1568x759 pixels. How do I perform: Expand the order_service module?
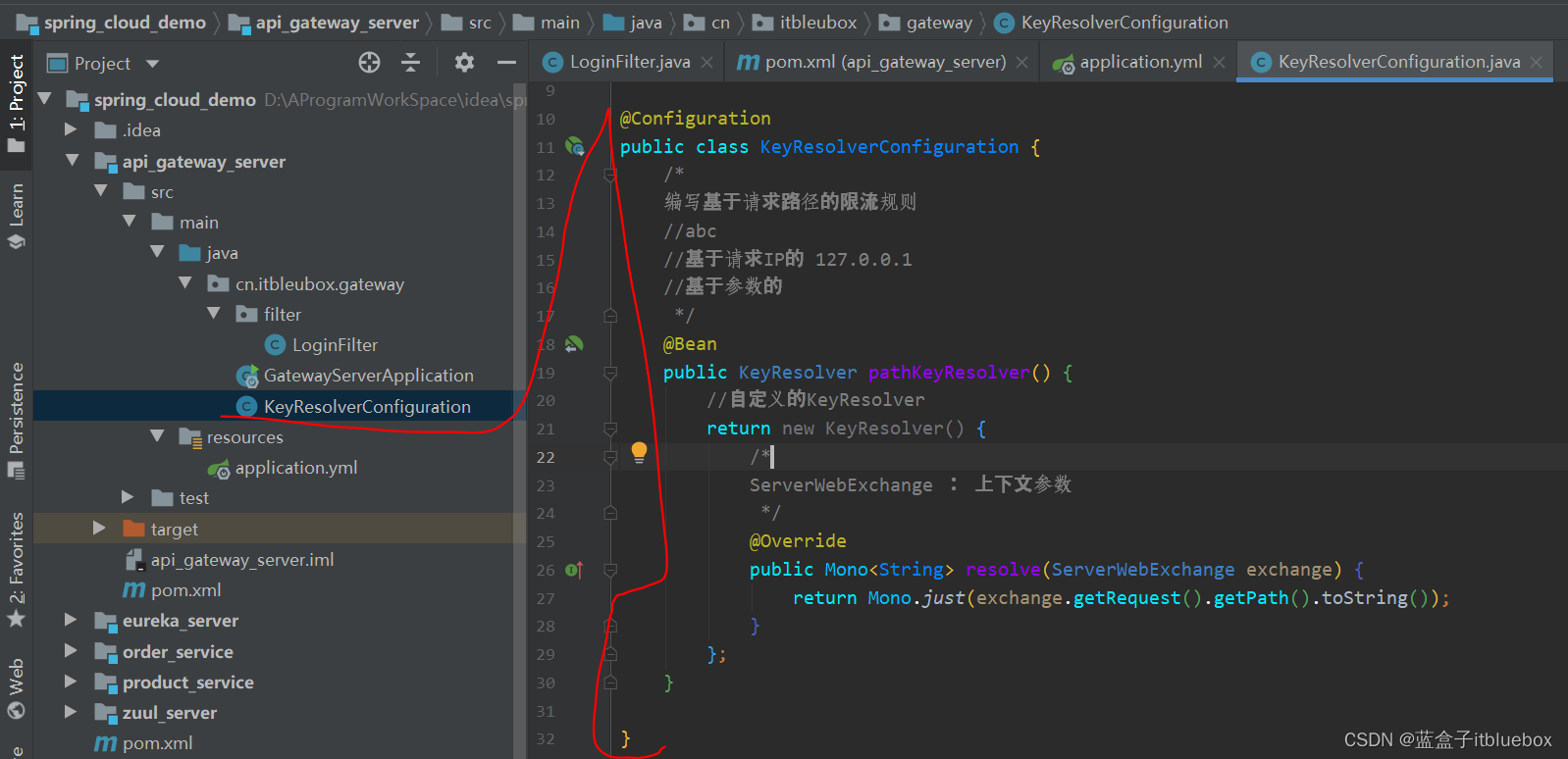point(71,650)
